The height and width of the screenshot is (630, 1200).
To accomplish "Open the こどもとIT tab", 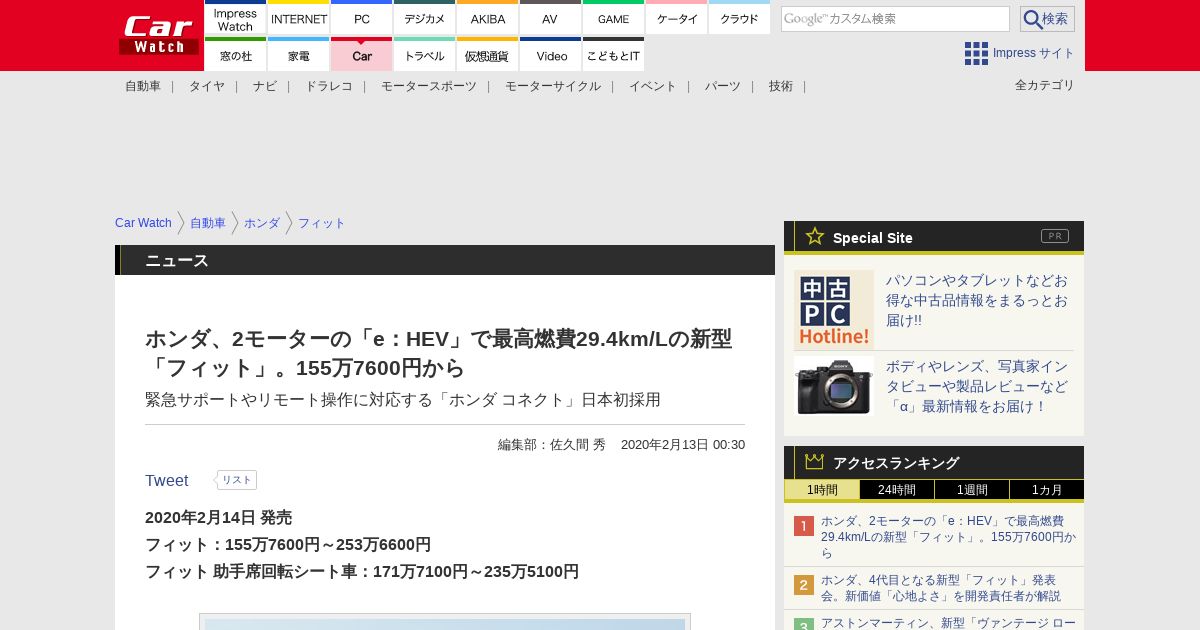I will (613, 55).
